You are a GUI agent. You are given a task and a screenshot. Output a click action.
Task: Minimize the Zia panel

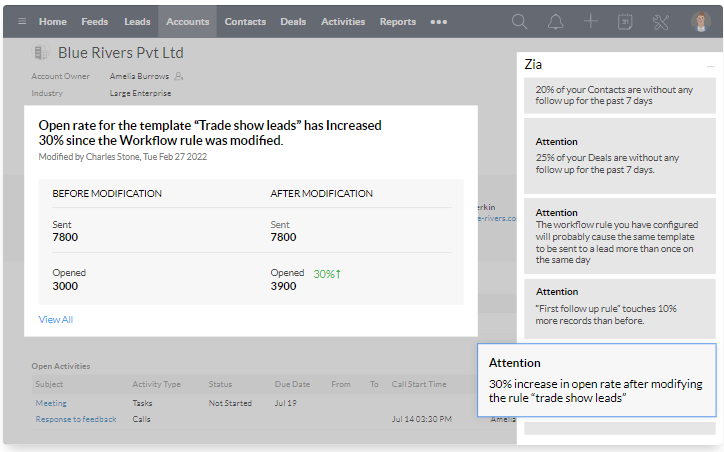[x=710, y=67]
